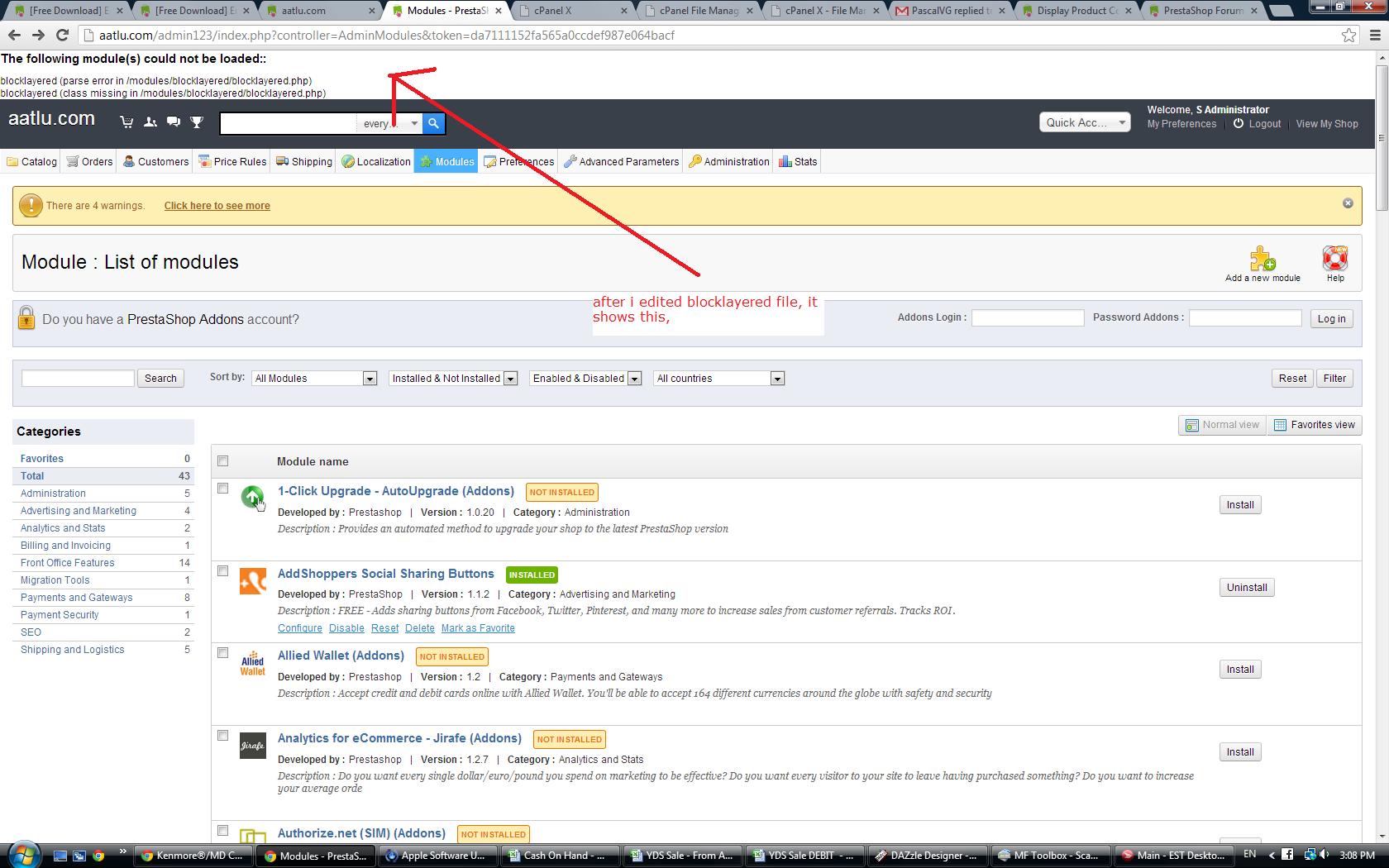Click the 1-Click Upgrade module icon
The width and height of the screenshot is (1389, 868).
[252, 497]
